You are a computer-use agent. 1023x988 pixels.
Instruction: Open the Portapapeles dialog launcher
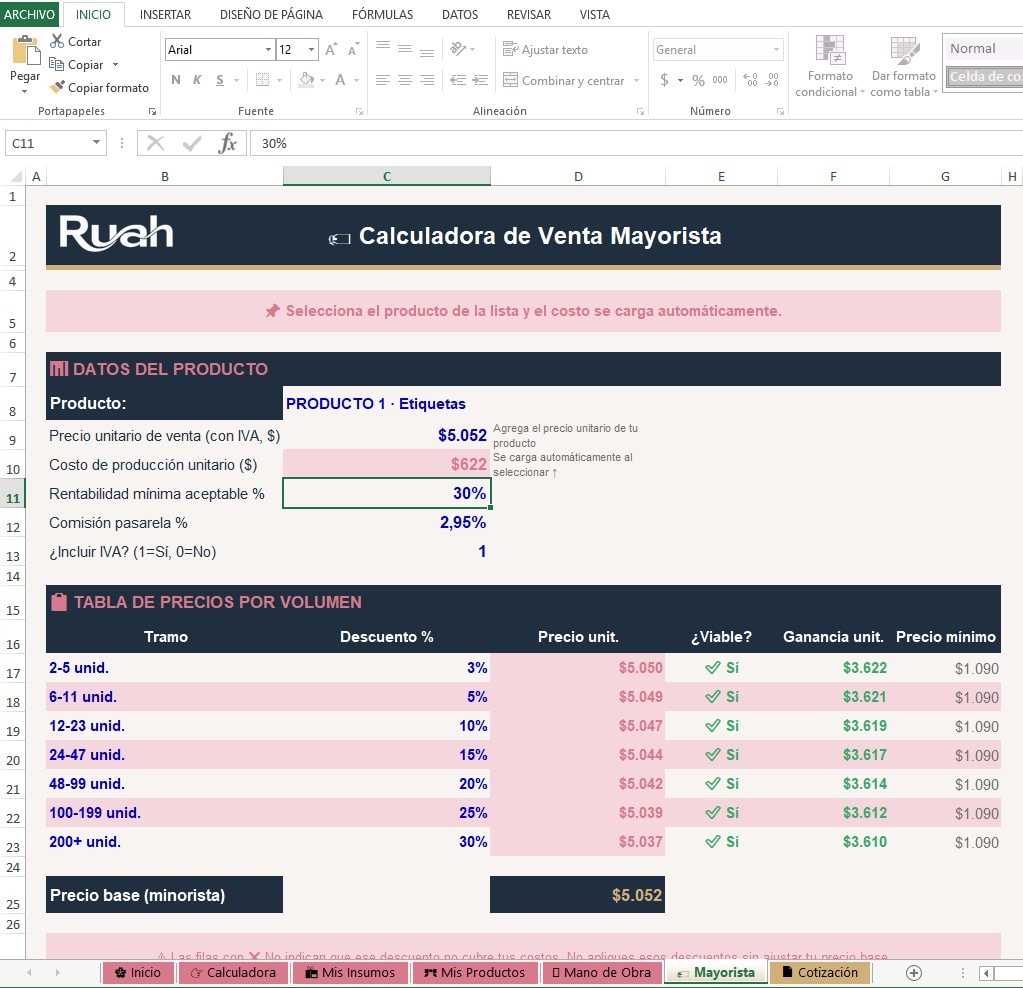[x=152, y=112]
